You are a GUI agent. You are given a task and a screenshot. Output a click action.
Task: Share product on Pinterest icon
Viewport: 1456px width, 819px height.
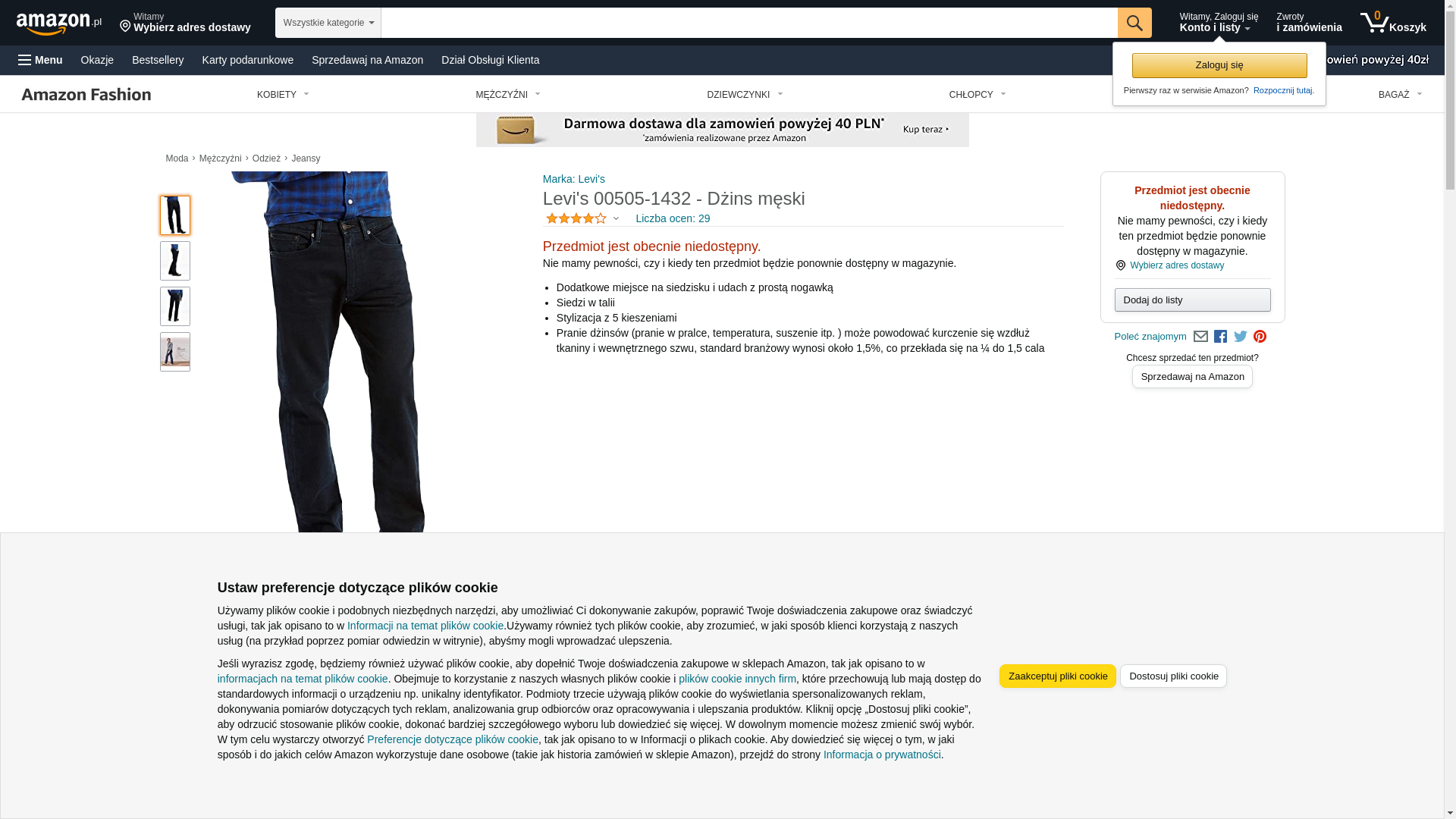coord(1260,337)
